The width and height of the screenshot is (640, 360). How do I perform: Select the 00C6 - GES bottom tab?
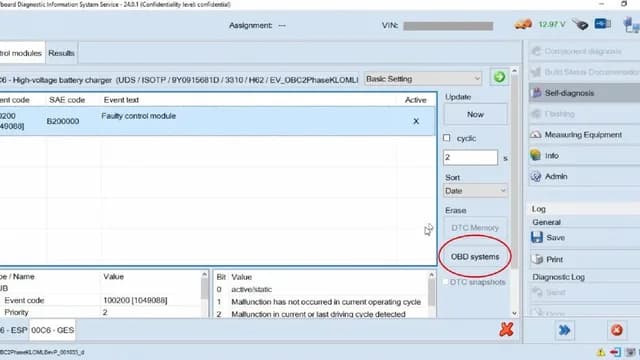[x=53, y=330]
